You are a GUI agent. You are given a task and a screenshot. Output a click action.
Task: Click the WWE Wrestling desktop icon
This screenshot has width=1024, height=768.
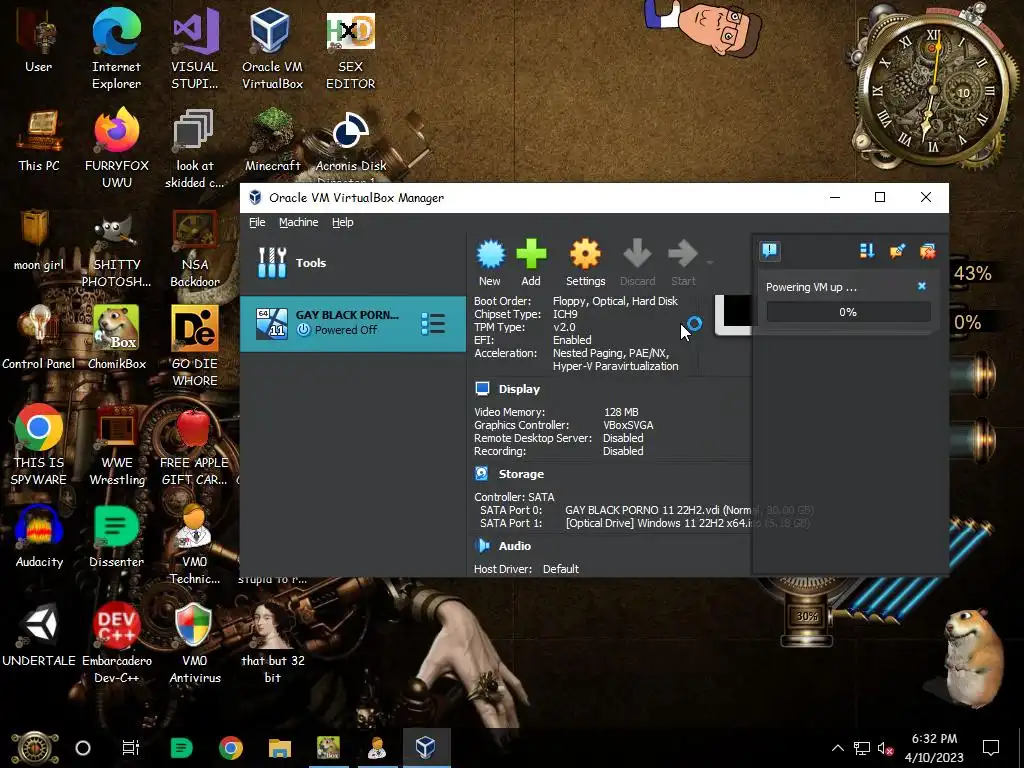pyautogui.click(x=117, y=445)
